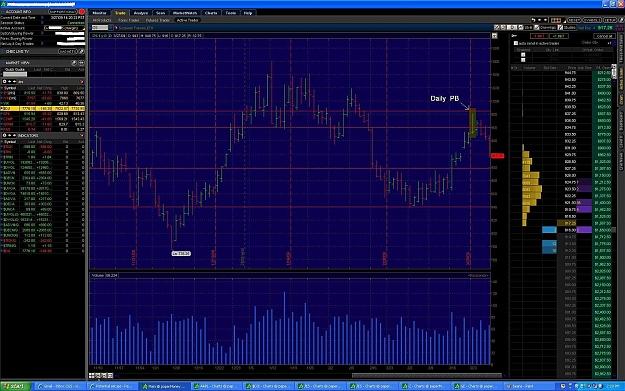Open the MarketWatch tab
This screenshot has width=625, height=391.
(x=185, y=13)
